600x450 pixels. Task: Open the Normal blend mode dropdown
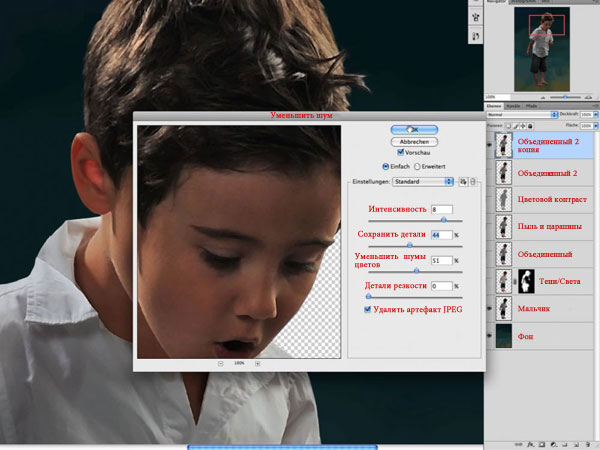(x=522, y=115)
